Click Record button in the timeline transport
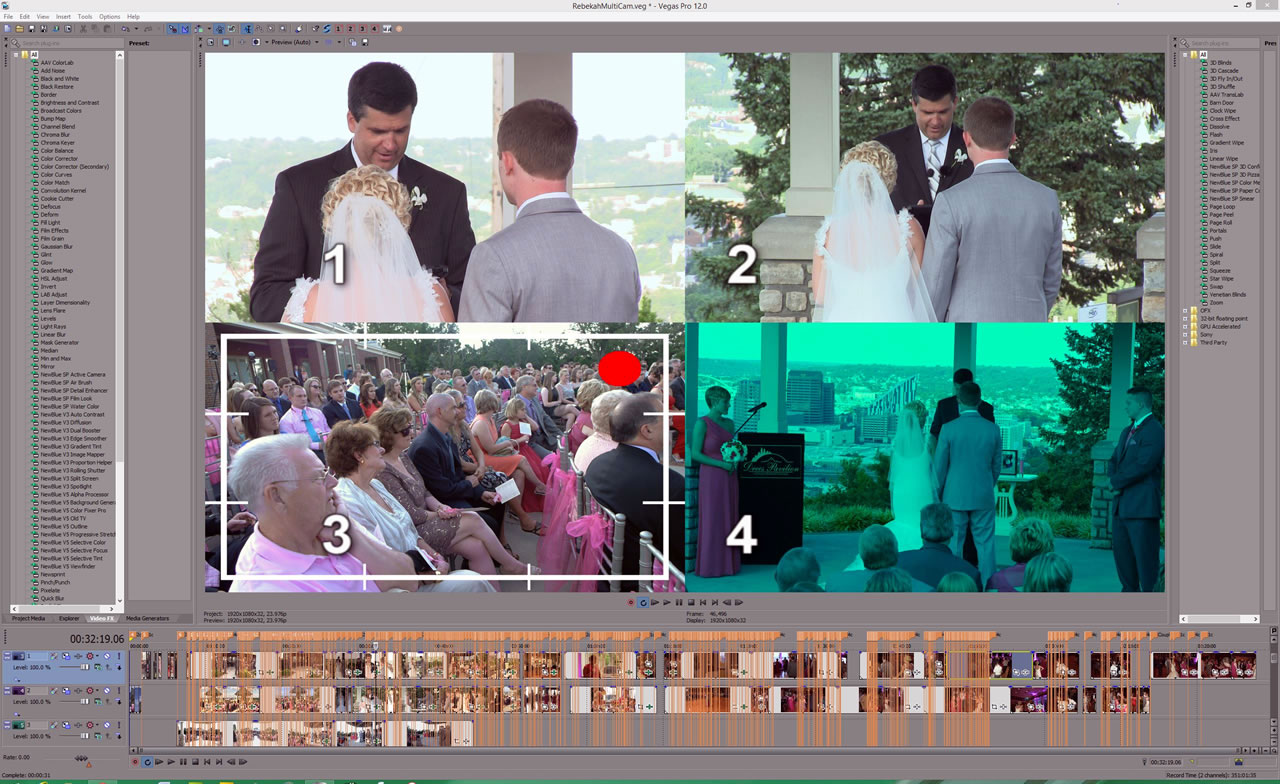The image size is (1280, 784). click(135, 762)
